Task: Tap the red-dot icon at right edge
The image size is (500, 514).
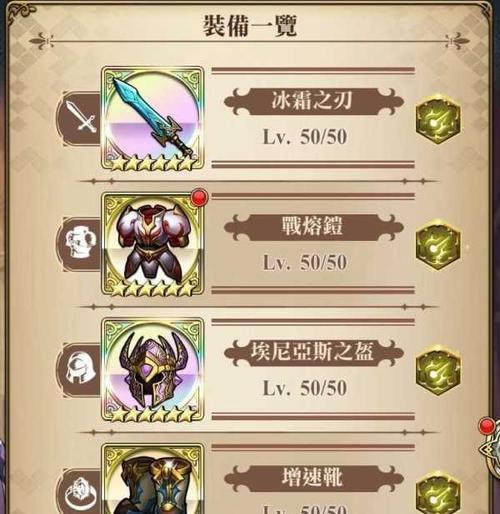Action: click(489, 445)
